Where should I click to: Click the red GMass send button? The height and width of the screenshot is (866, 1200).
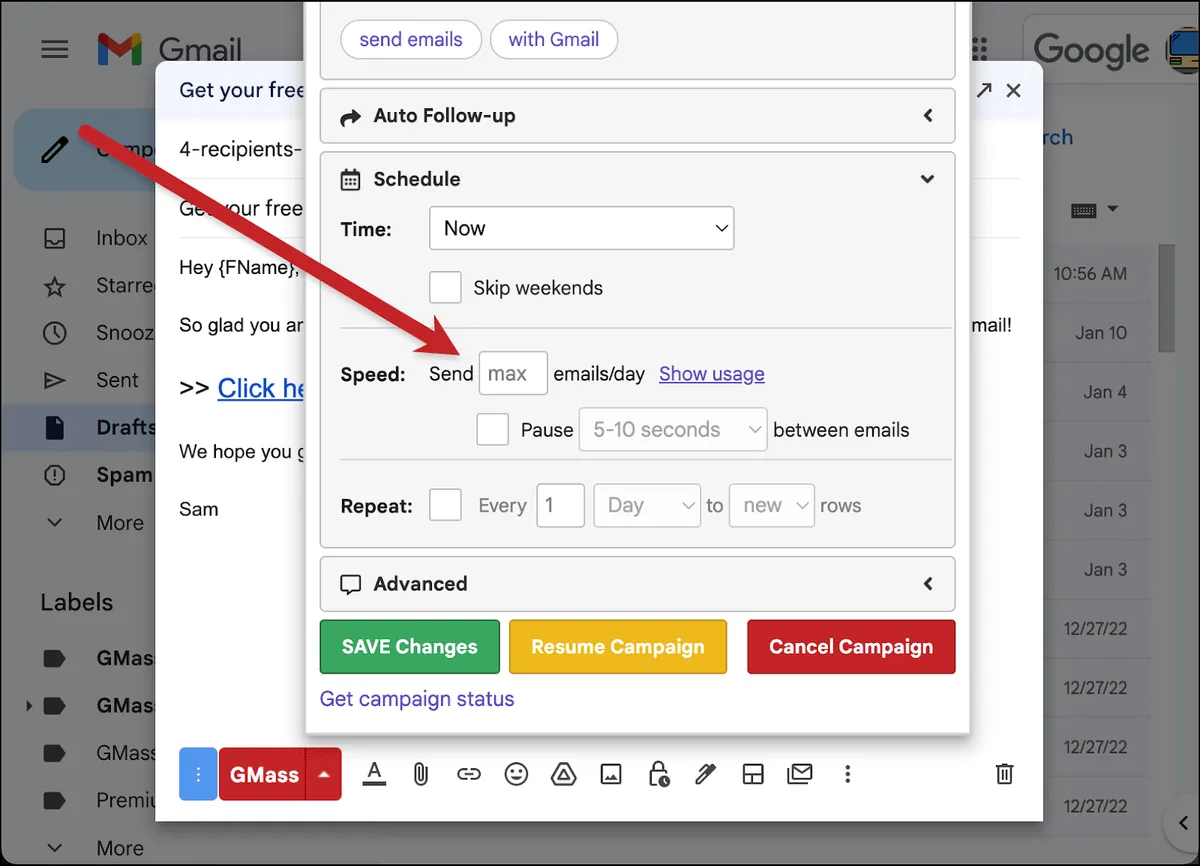click(263, 774)
